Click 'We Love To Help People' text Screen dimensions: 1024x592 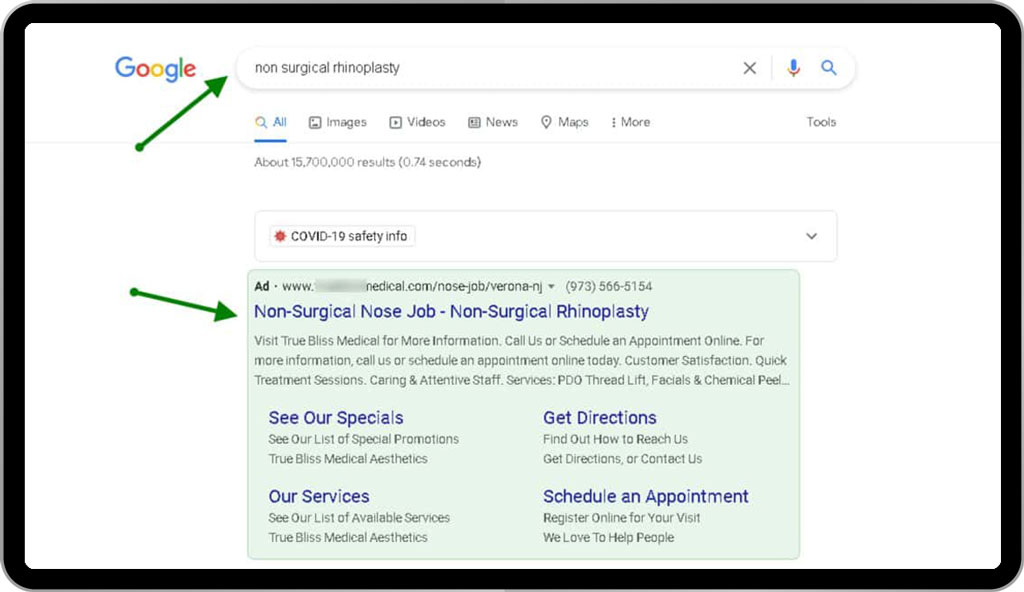[608, 537]
